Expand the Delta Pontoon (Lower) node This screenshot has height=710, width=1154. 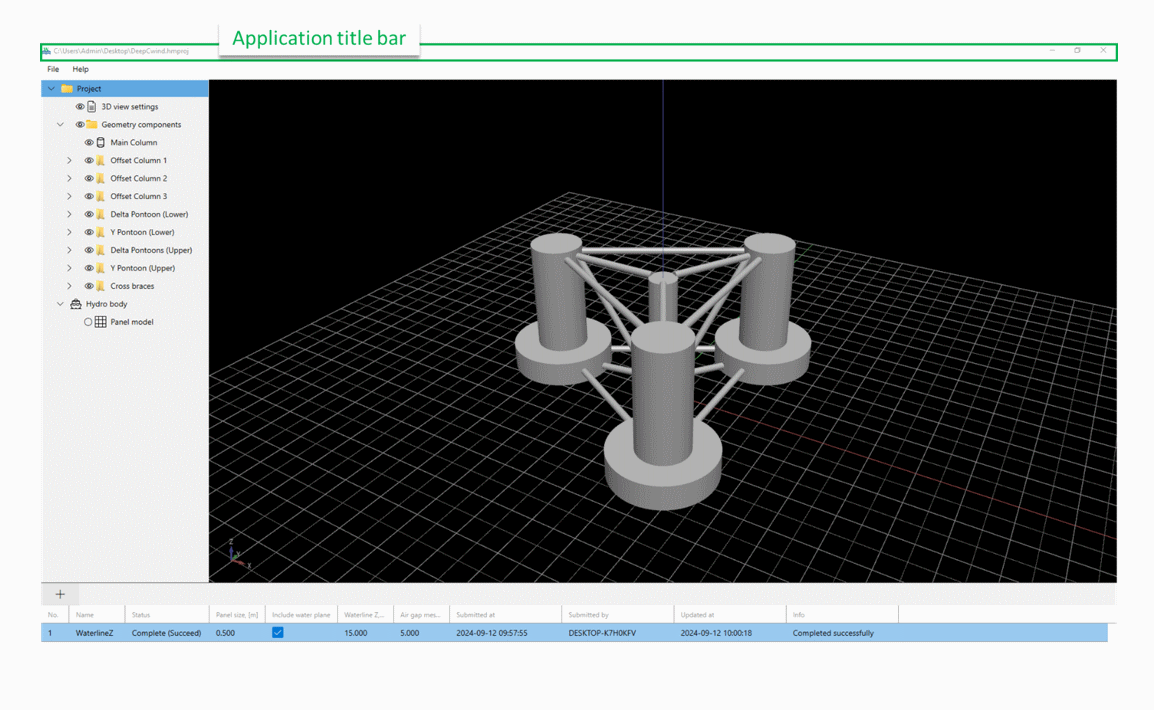click(x=69, y=214)
